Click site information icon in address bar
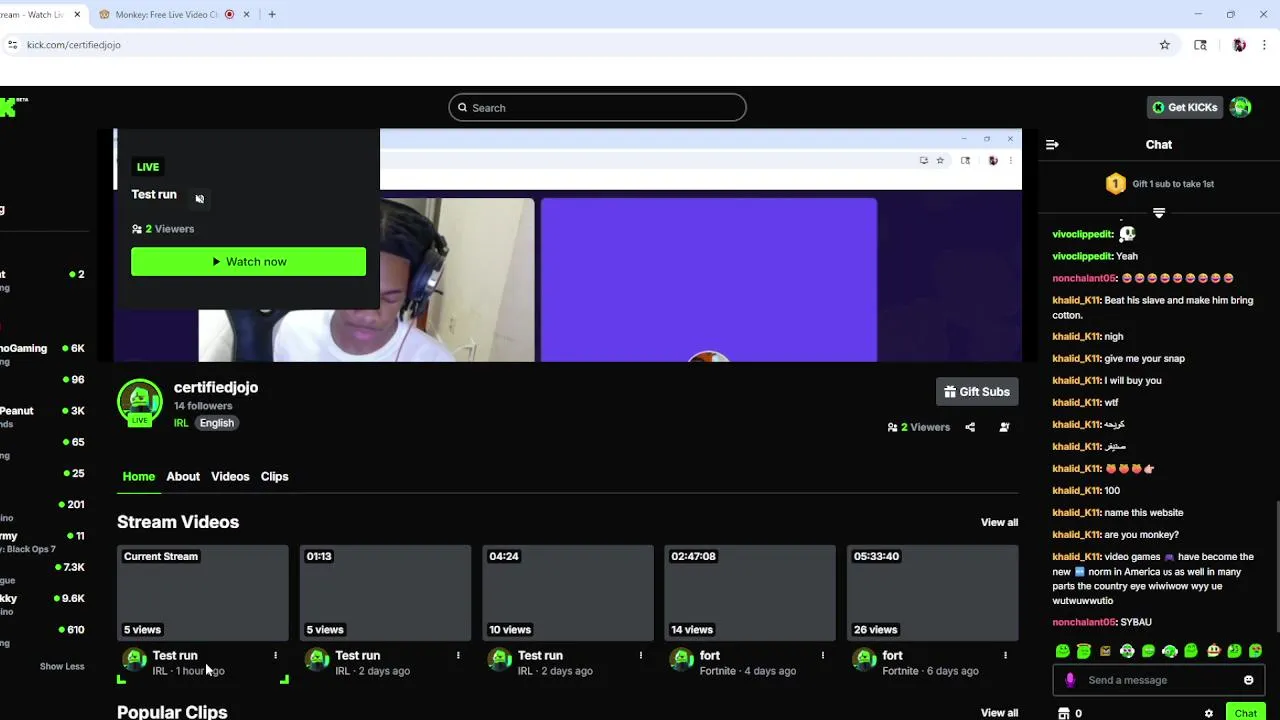 click(12, 45)
